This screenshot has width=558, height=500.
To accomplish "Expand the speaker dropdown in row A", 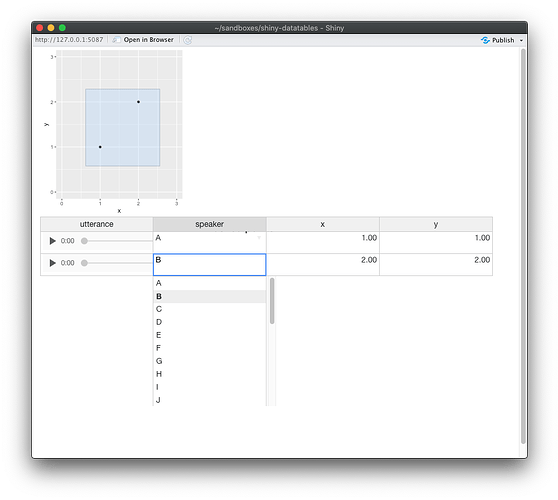I will pyautogui.click(x=259, y=238).
